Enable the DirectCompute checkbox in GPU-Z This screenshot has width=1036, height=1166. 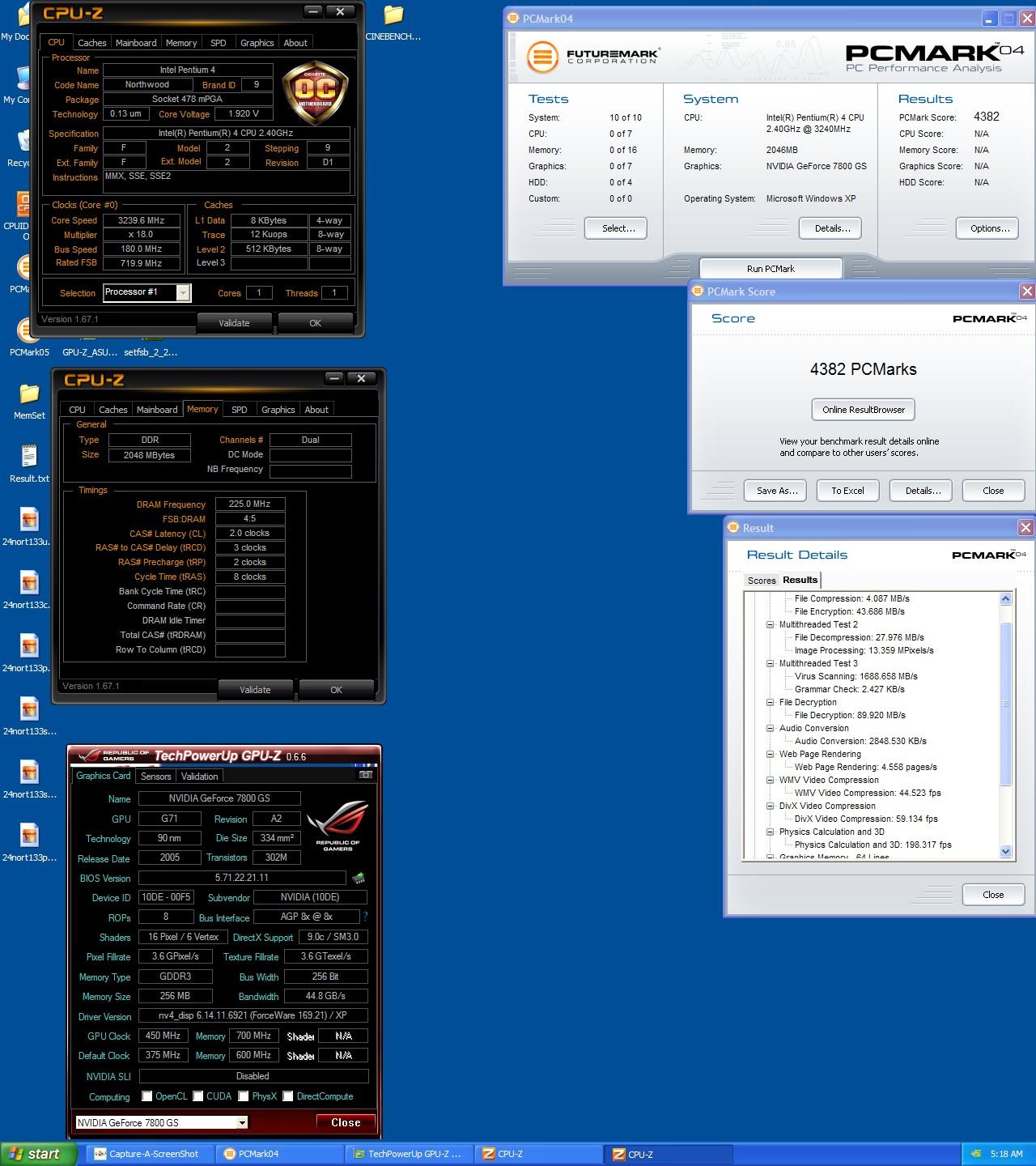click(287, 1096)
